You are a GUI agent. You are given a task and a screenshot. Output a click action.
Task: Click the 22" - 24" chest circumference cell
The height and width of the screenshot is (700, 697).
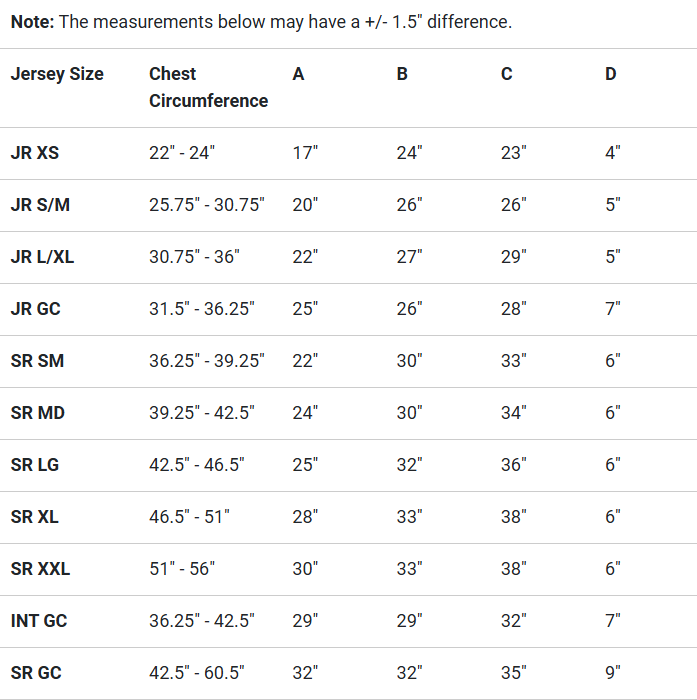tap(182, 153)
